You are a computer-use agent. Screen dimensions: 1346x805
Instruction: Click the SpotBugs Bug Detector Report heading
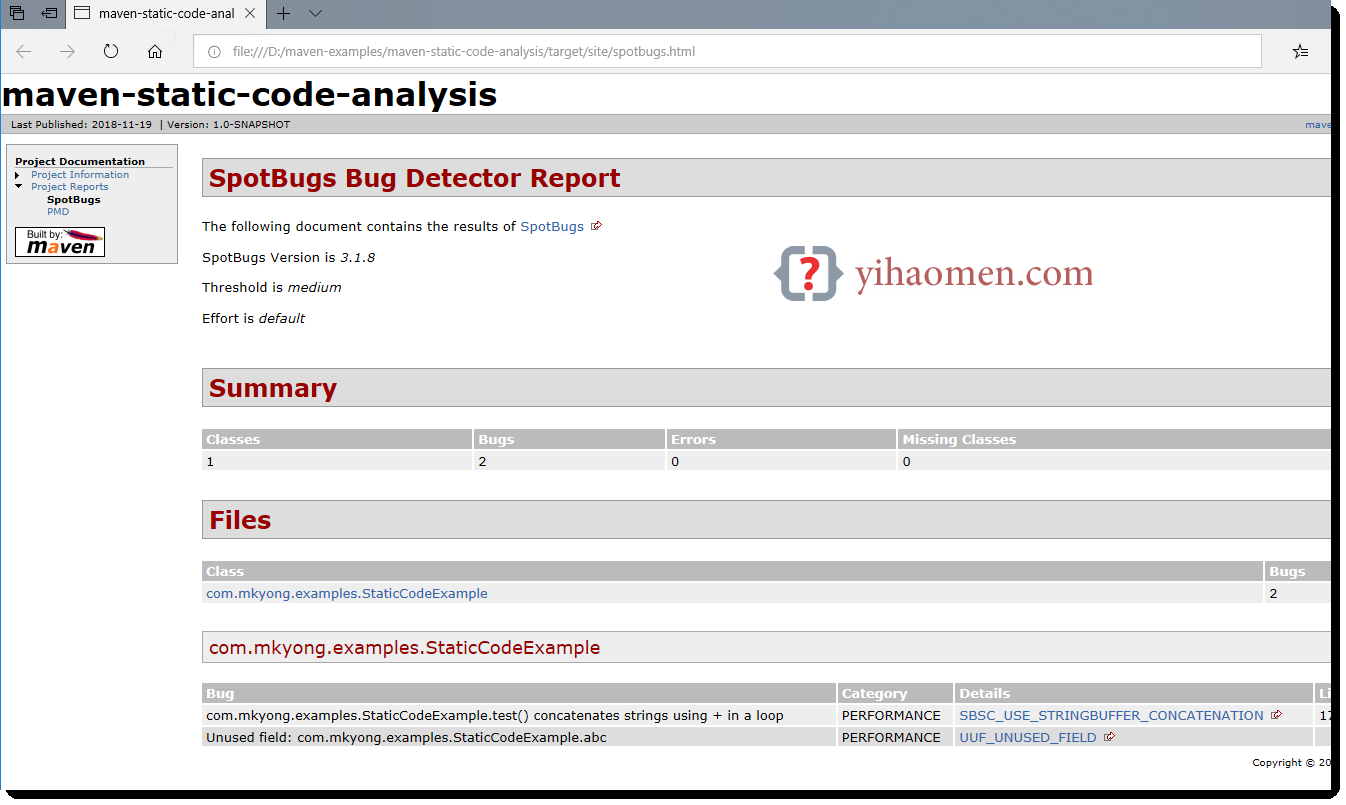[415, 179]
